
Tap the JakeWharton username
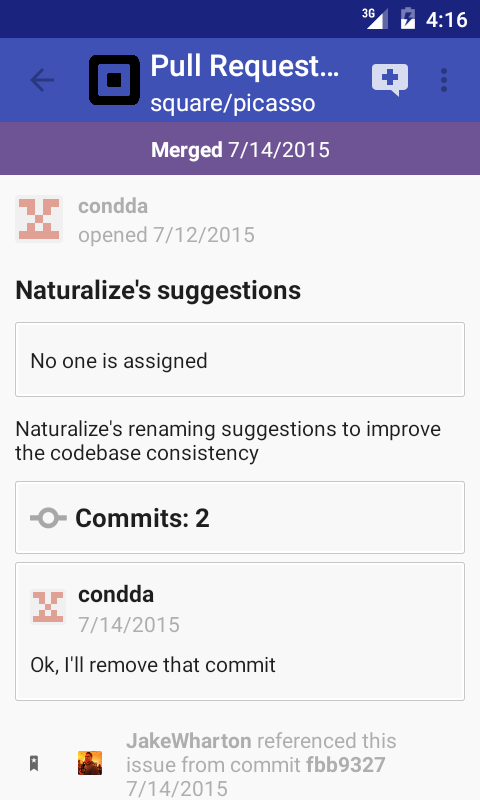tap(189, 741)
